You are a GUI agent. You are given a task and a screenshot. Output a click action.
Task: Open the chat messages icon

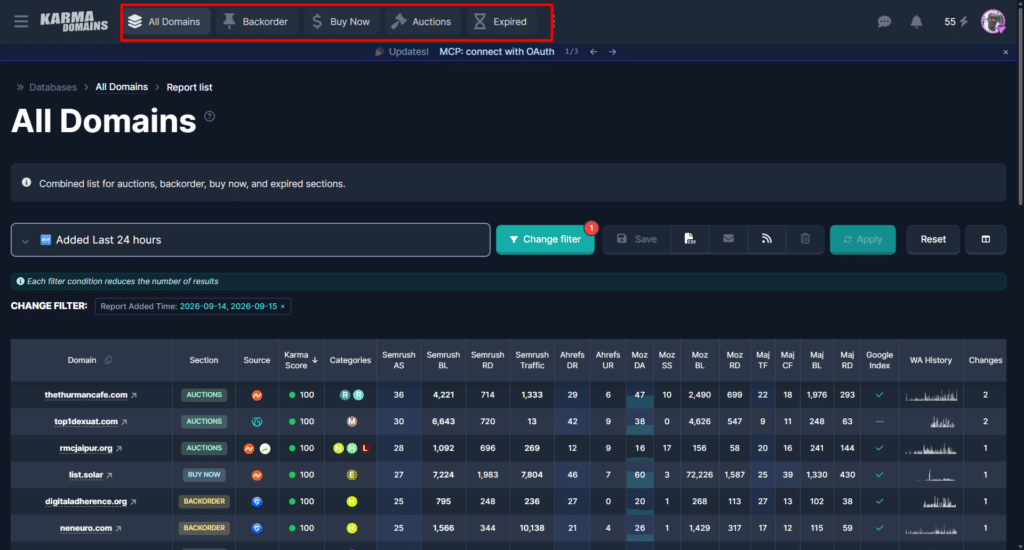coord(884,22)
